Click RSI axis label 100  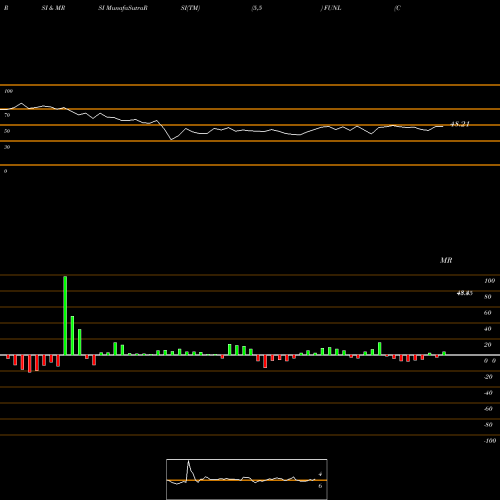click(8, 91)
